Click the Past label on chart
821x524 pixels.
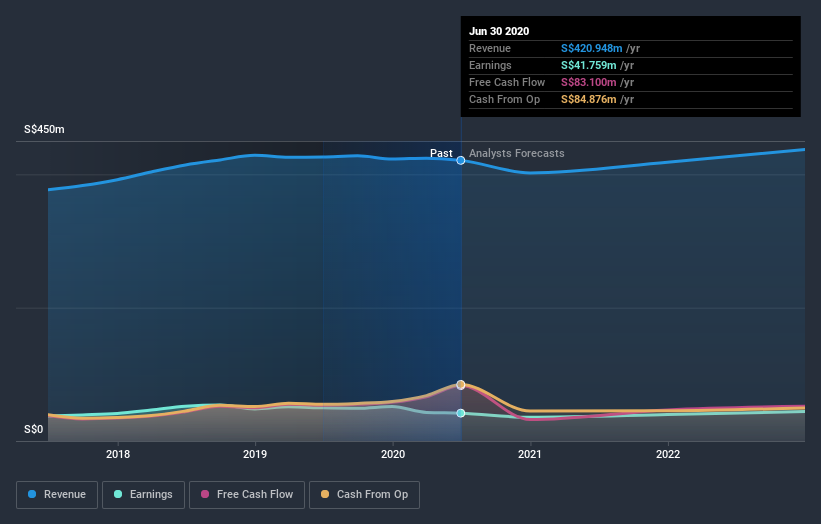(441, 153)
